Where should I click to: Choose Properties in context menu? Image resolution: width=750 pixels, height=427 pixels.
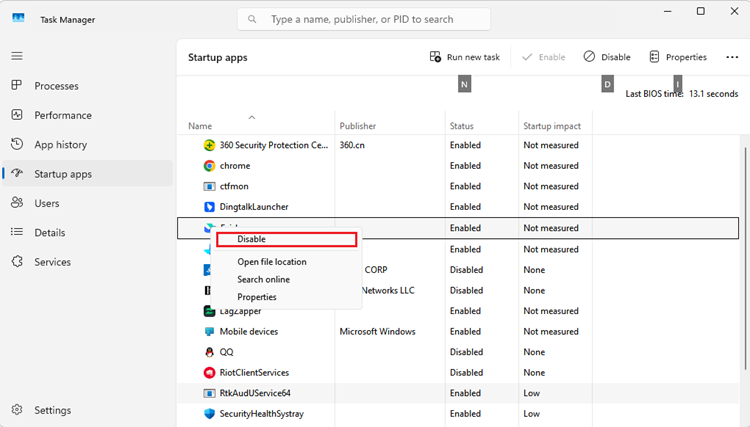click(257, 297)
